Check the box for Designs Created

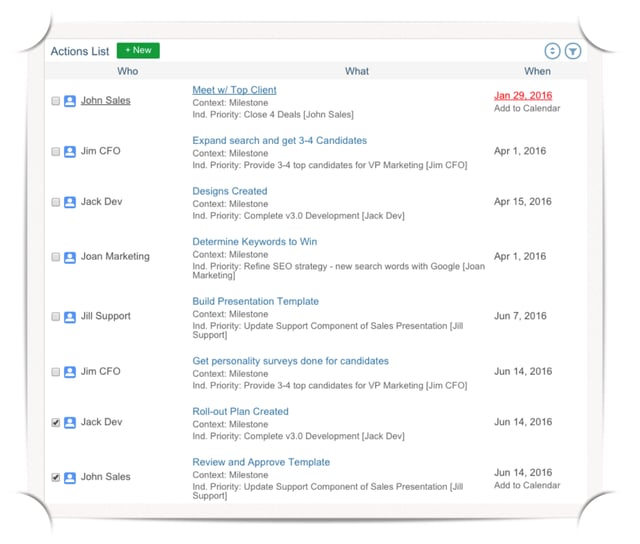click(56, 202)
